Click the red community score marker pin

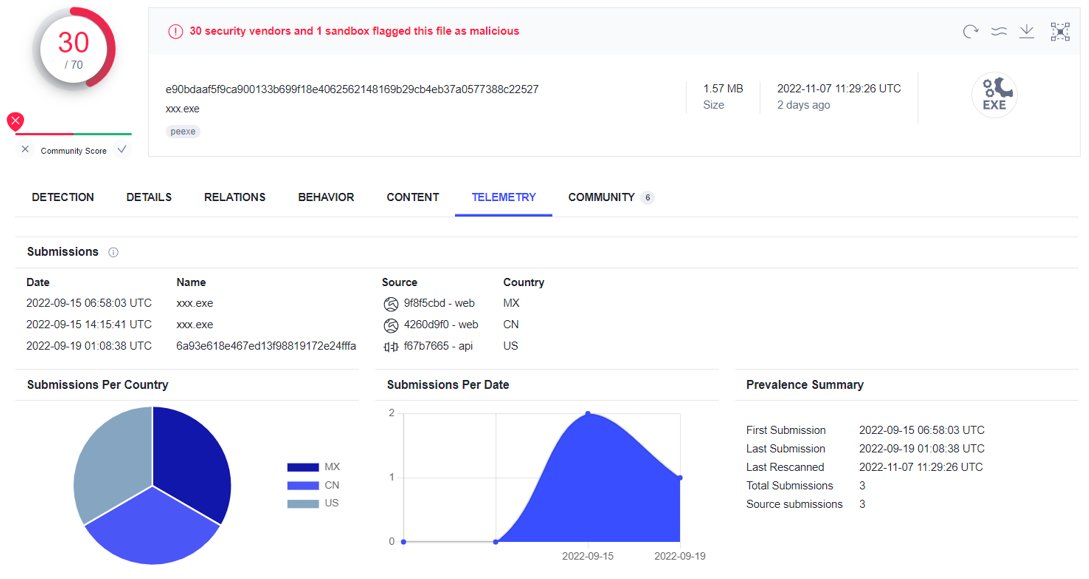(x=15, y=121)
